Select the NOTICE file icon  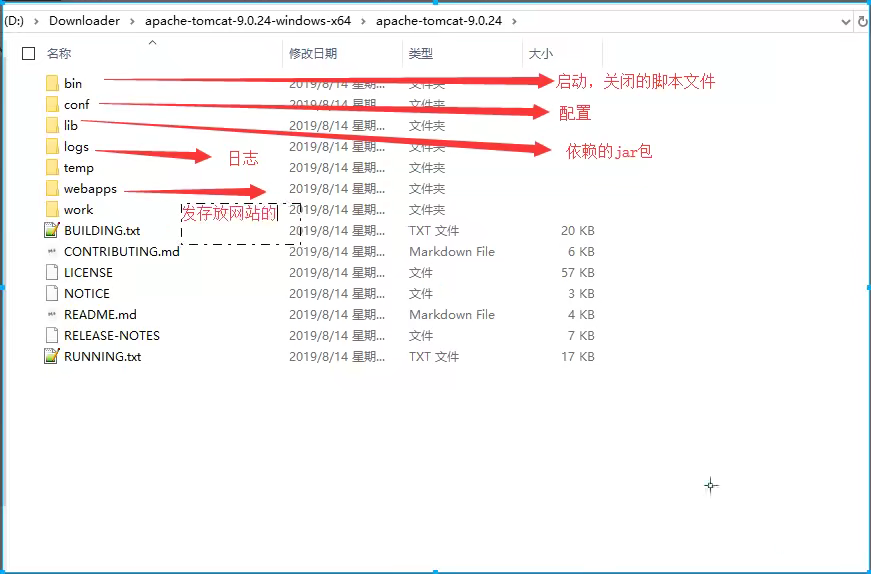point(52,293)
